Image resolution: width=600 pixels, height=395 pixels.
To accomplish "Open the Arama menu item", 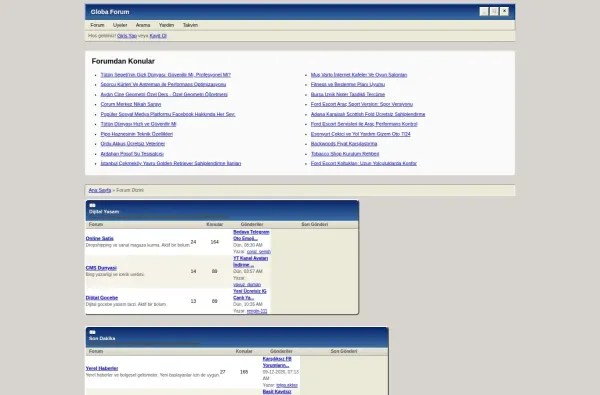I will point(143,25).
